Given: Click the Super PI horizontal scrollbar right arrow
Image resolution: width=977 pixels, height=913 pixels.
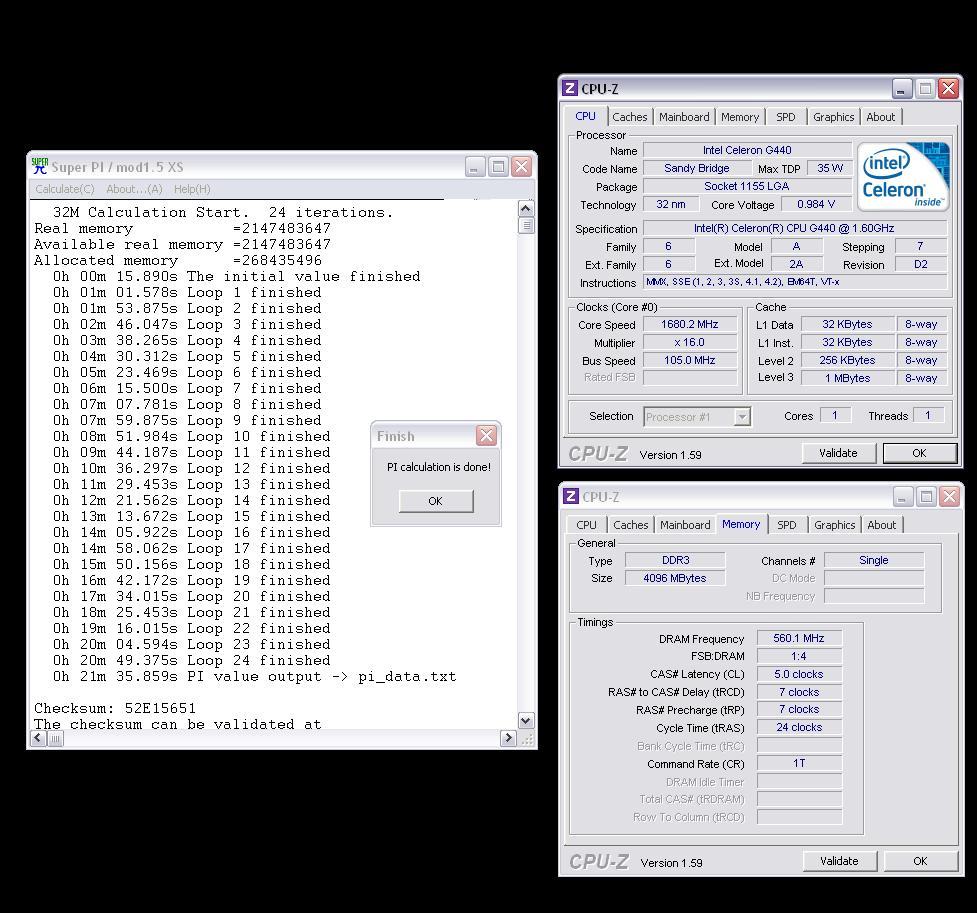Looking at the screenshot, I should point(508,738).
